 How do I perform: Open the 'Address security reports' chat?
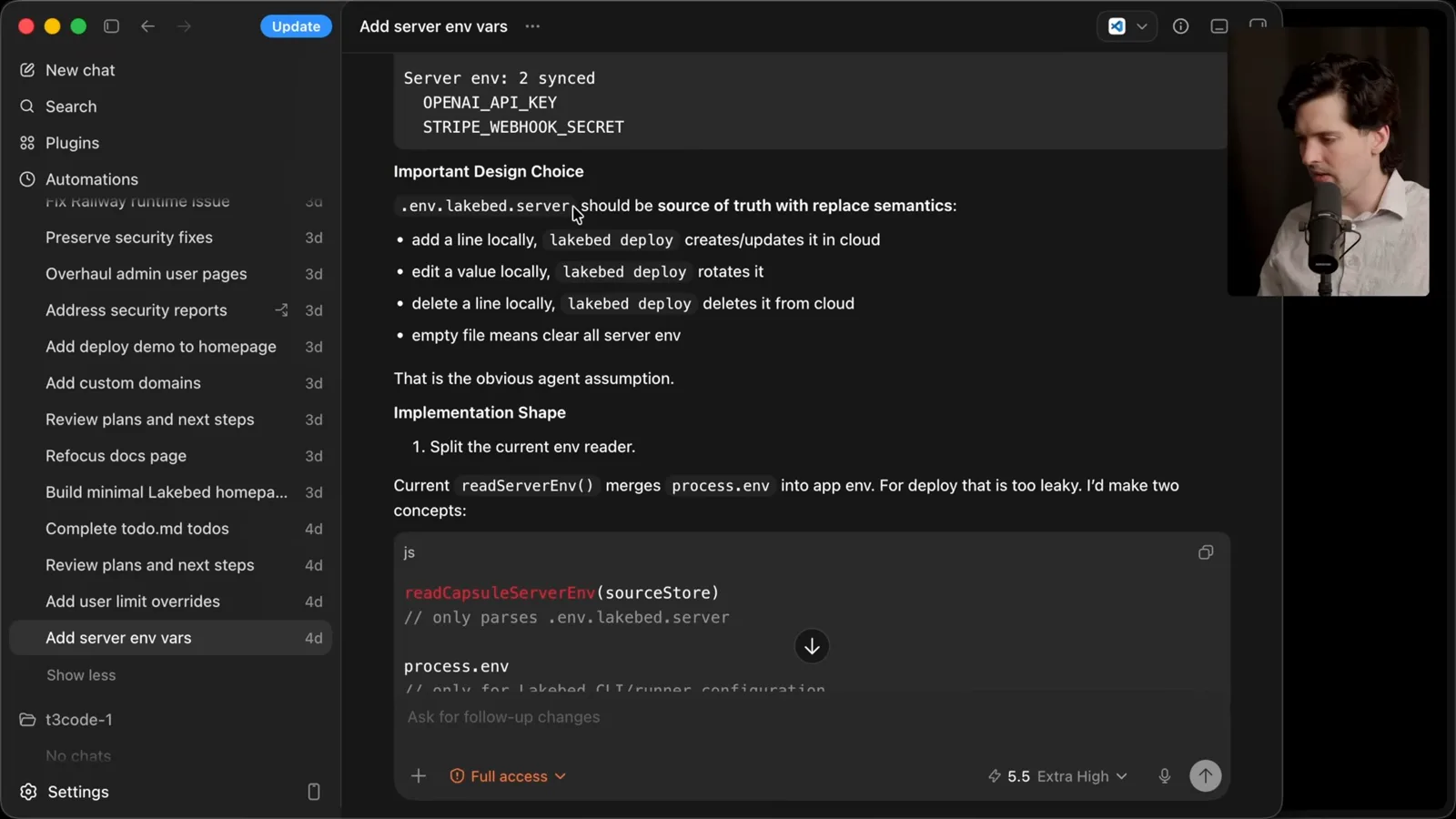(x=170, y=310)
